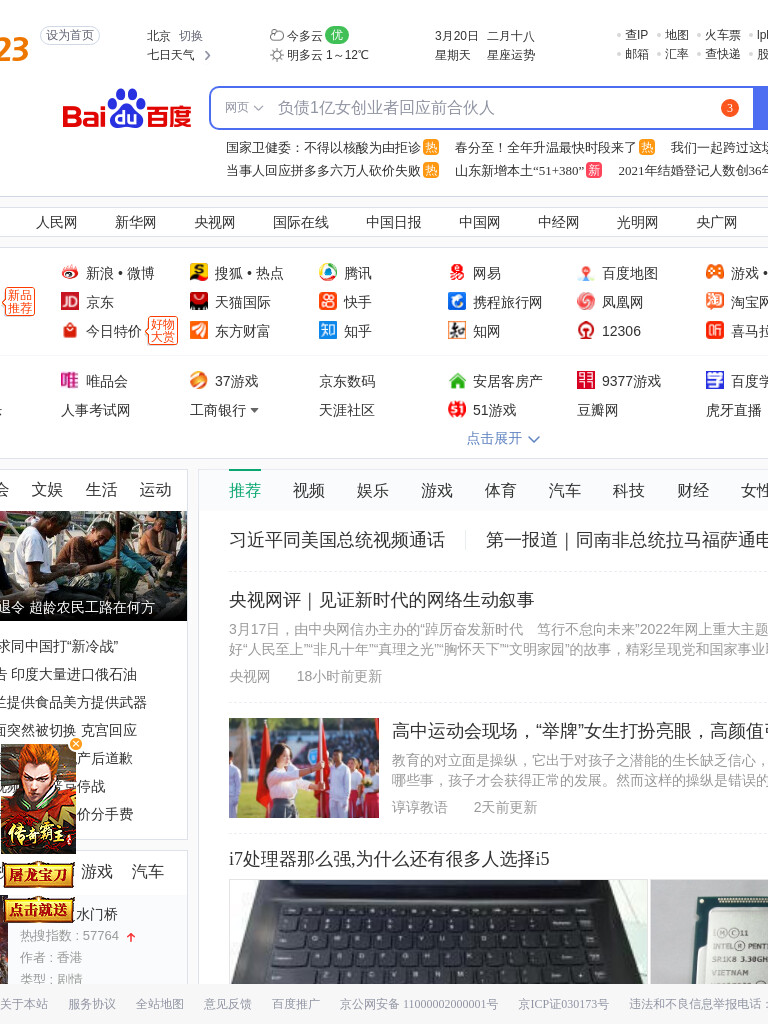
Task: Open the 体育 tab
Action: [x=500, y=490]
